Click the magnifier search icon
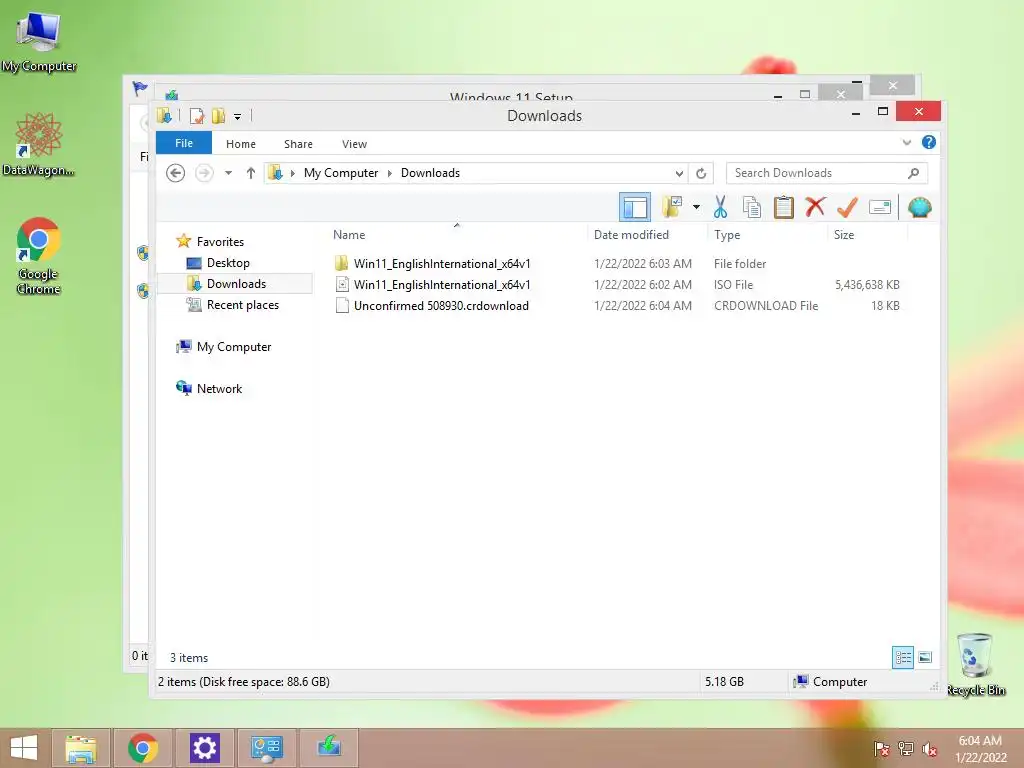The width and height of the screenshot is (1024, 768). coord(914,173)
